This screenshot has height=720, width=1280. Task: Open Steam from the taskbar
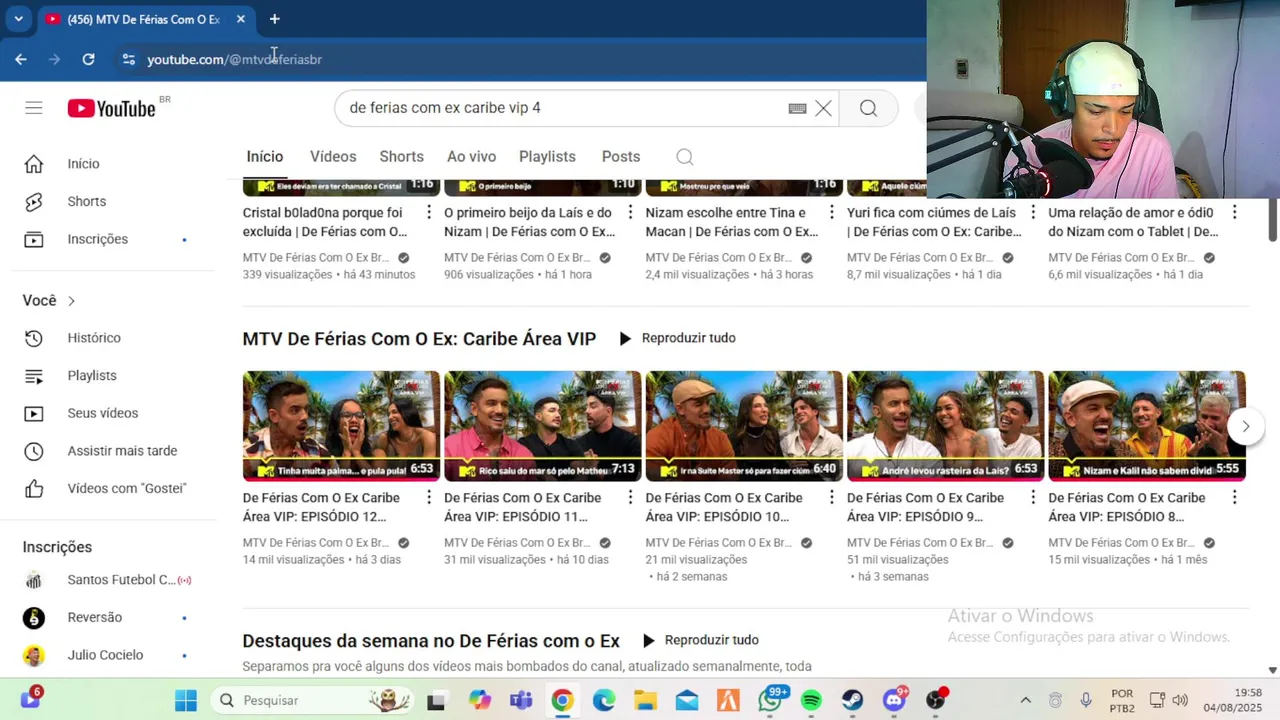(x=852, y=700)
